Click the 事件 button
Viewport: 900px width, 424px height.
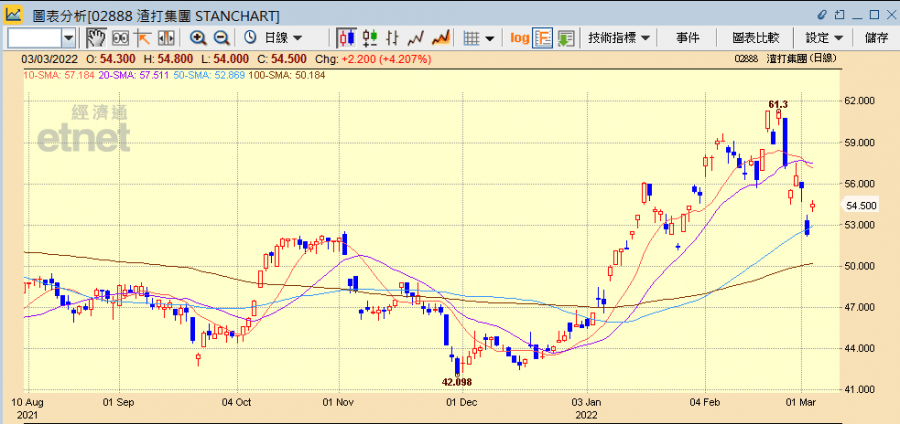[x=687, y=38]
